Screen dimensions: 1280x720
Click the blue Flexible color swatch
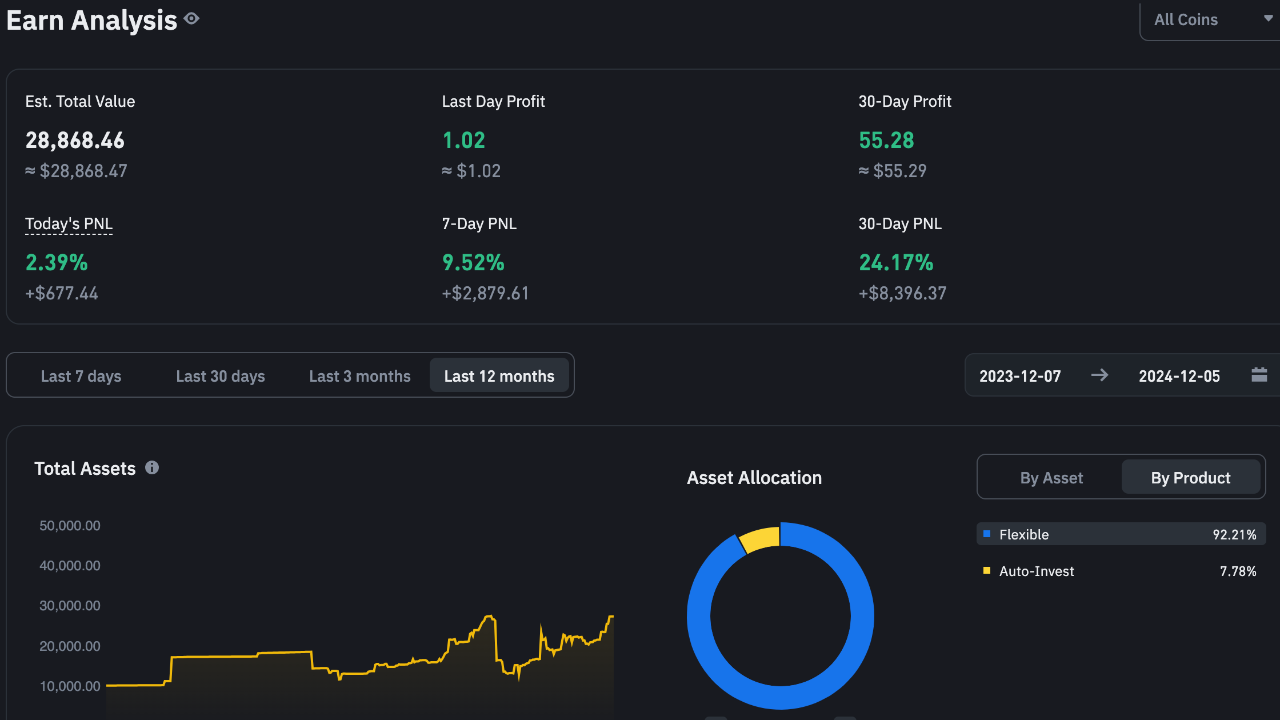986,534
